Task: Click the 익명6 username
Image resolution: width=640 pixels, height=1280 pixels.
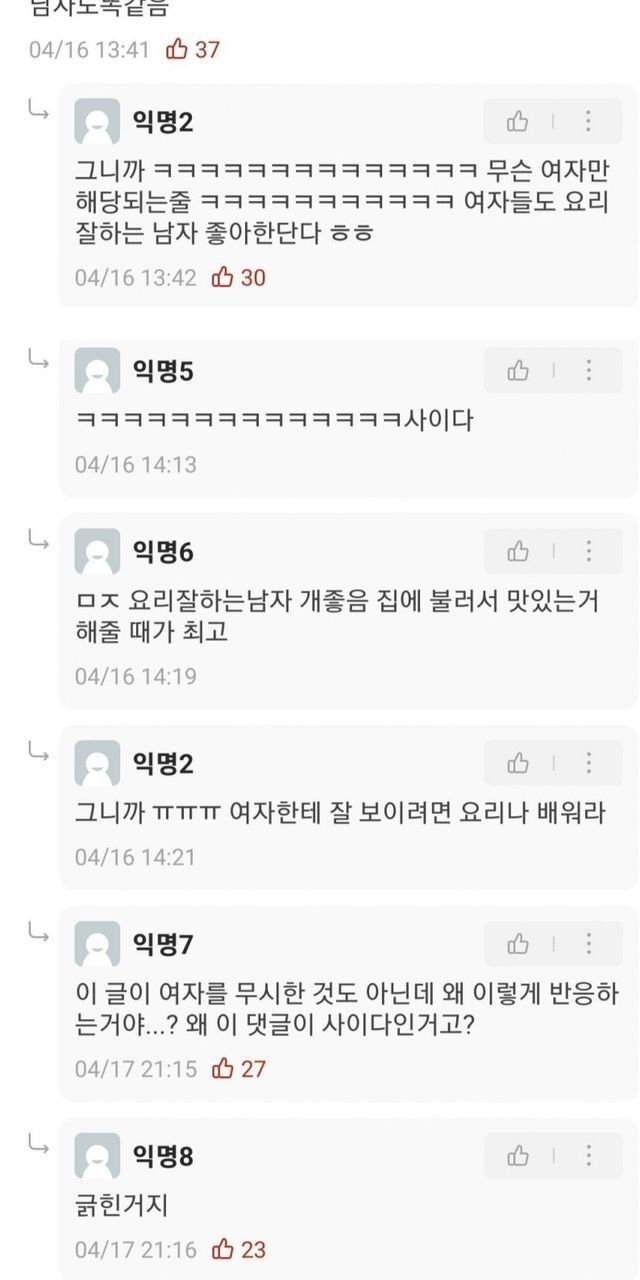Action: [x=163, y=551]
